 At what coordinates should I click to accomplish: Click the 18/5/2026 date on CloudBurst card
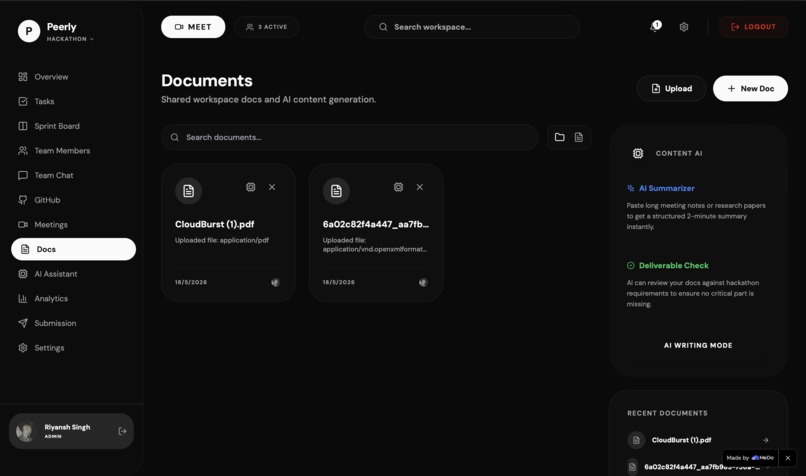(x=191, y=282)
